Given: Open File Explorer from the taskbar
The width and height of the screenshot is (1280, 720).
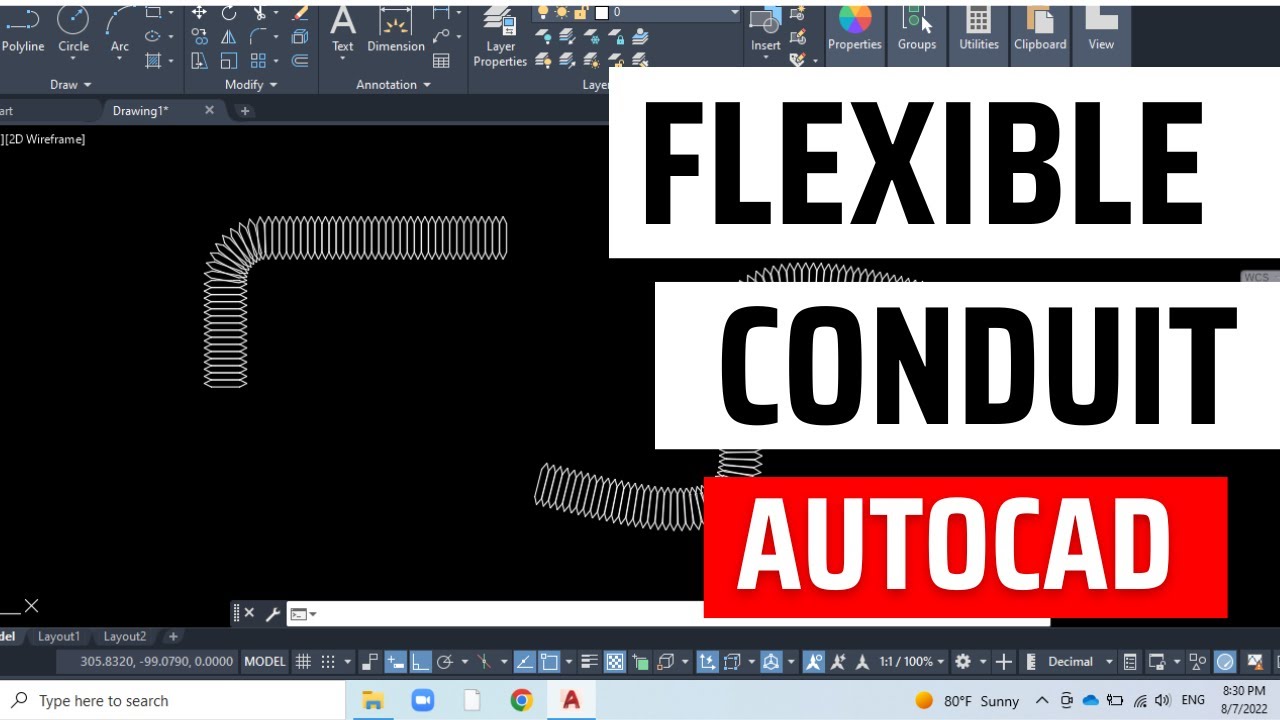Looking at the screenshot, I should coord(373,701).
